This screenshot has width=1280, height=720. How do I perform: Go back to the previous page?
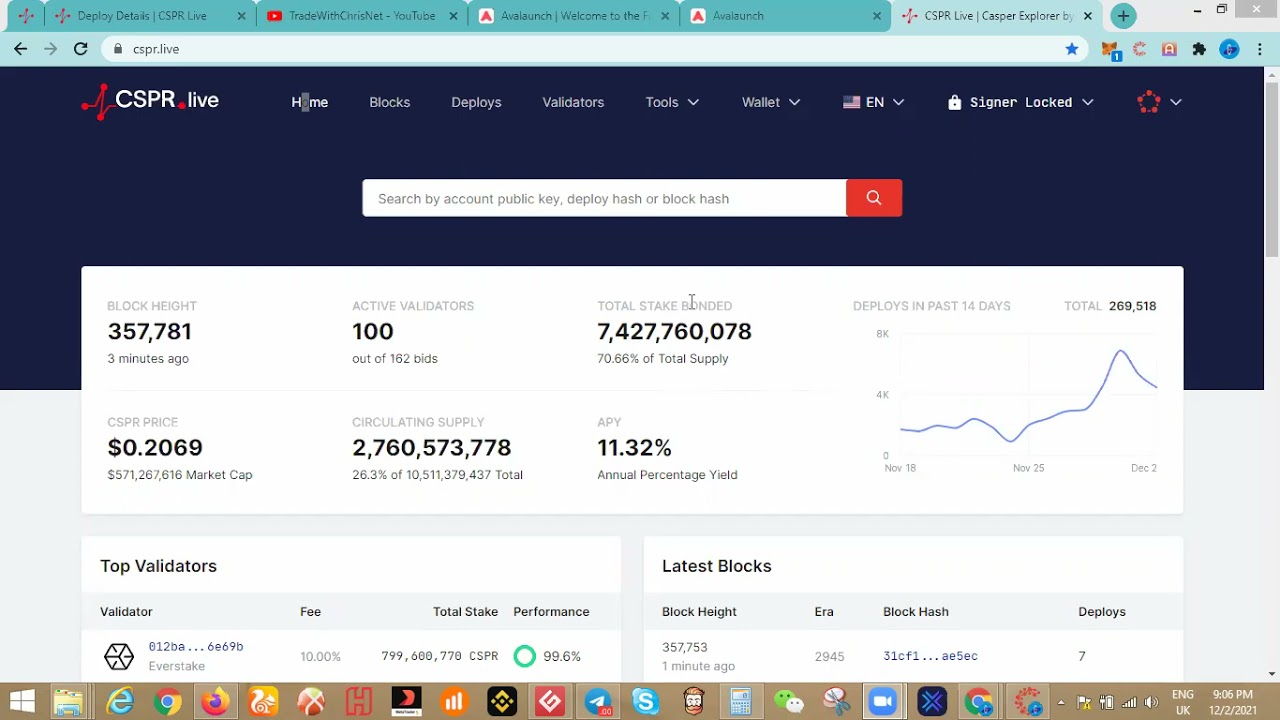[x=21, y=49]
